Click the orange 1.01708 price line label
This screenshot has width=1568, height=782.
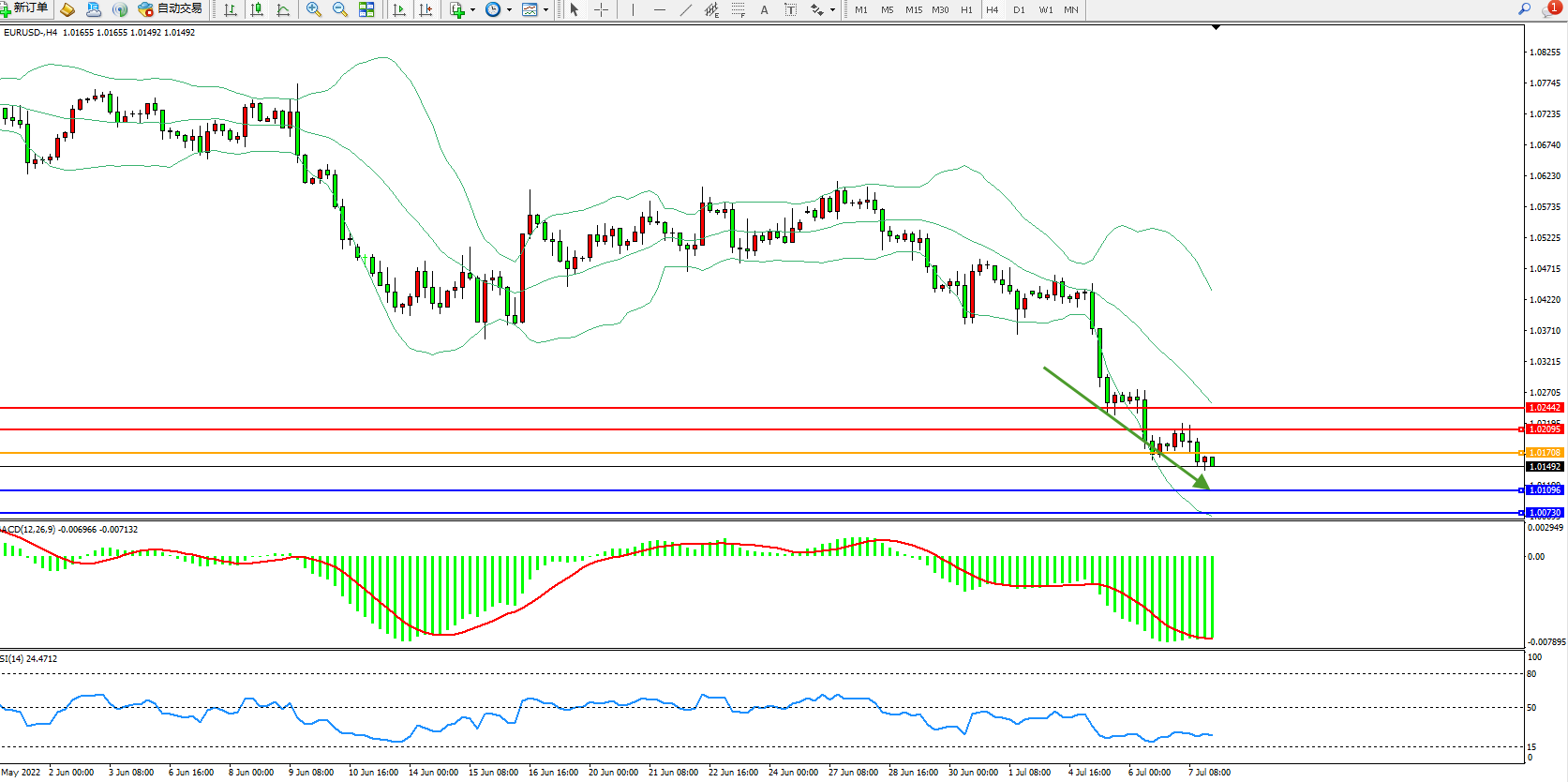(x=1545, y=453)
